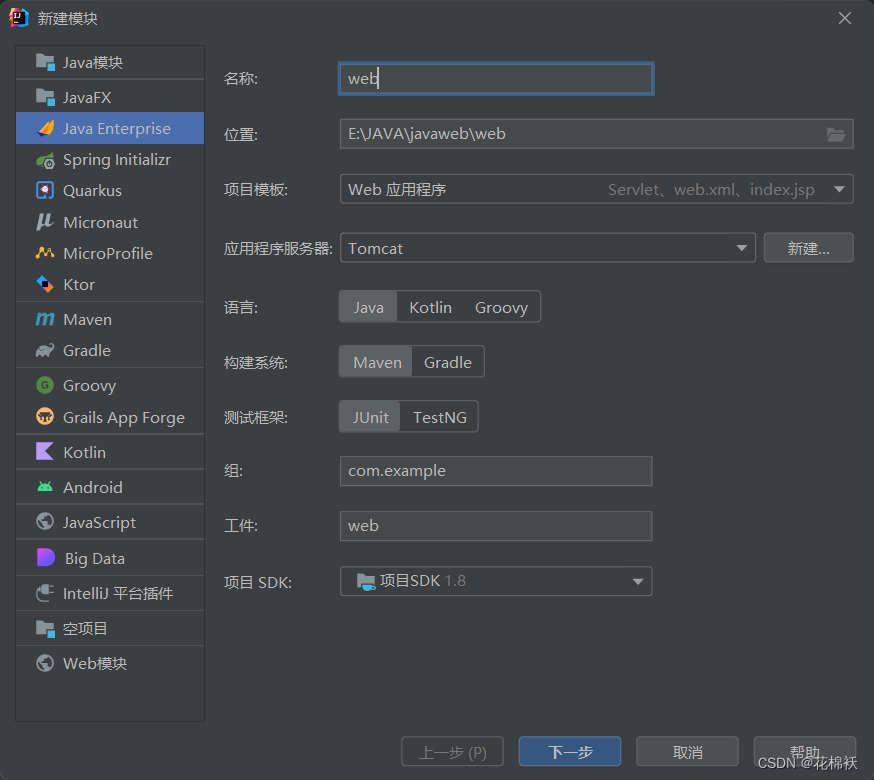Pick JUnit as test framework
This screenshot has width=874, height=780.
(370, 417)
